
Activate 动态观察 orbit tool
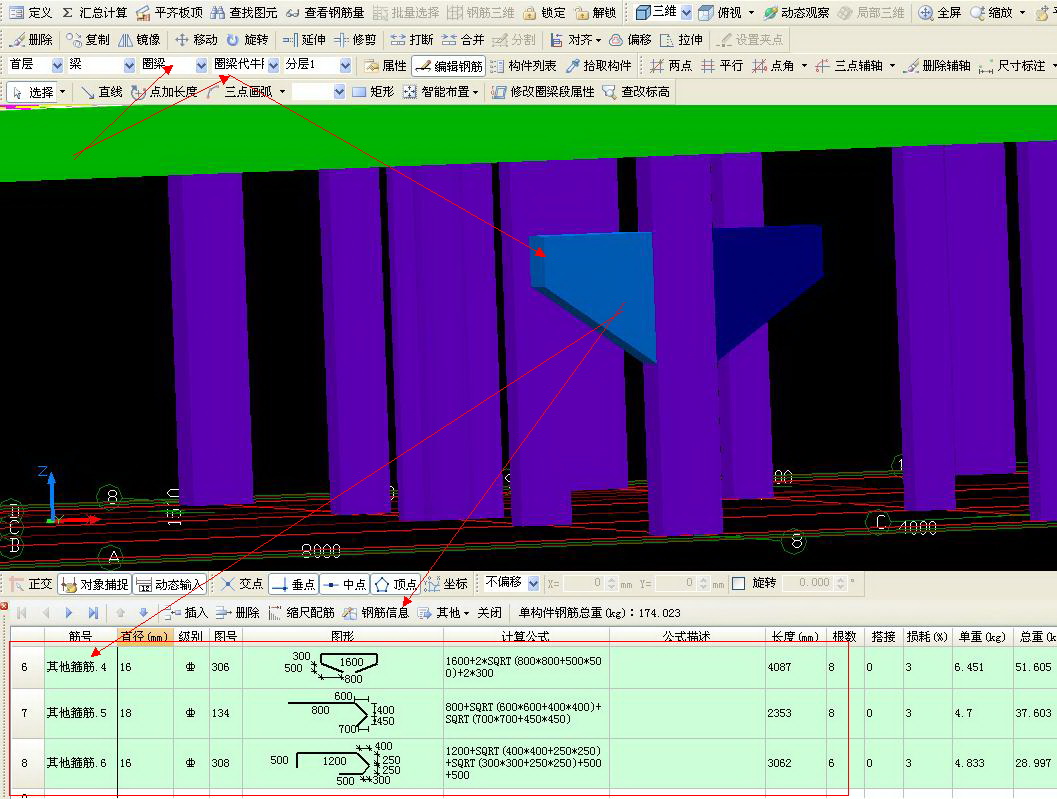pyautogui.click(x=796, y=13)
